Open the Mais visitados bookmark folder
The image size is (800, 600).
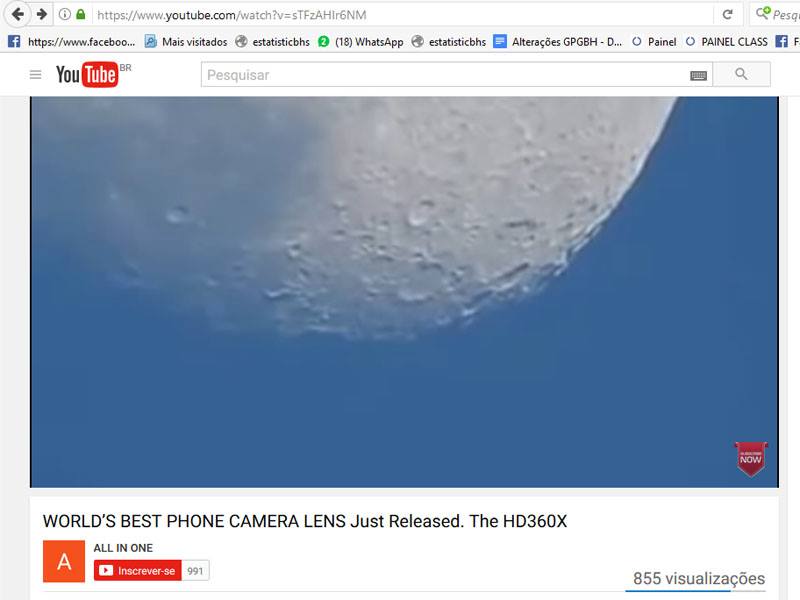coord(186,42)
